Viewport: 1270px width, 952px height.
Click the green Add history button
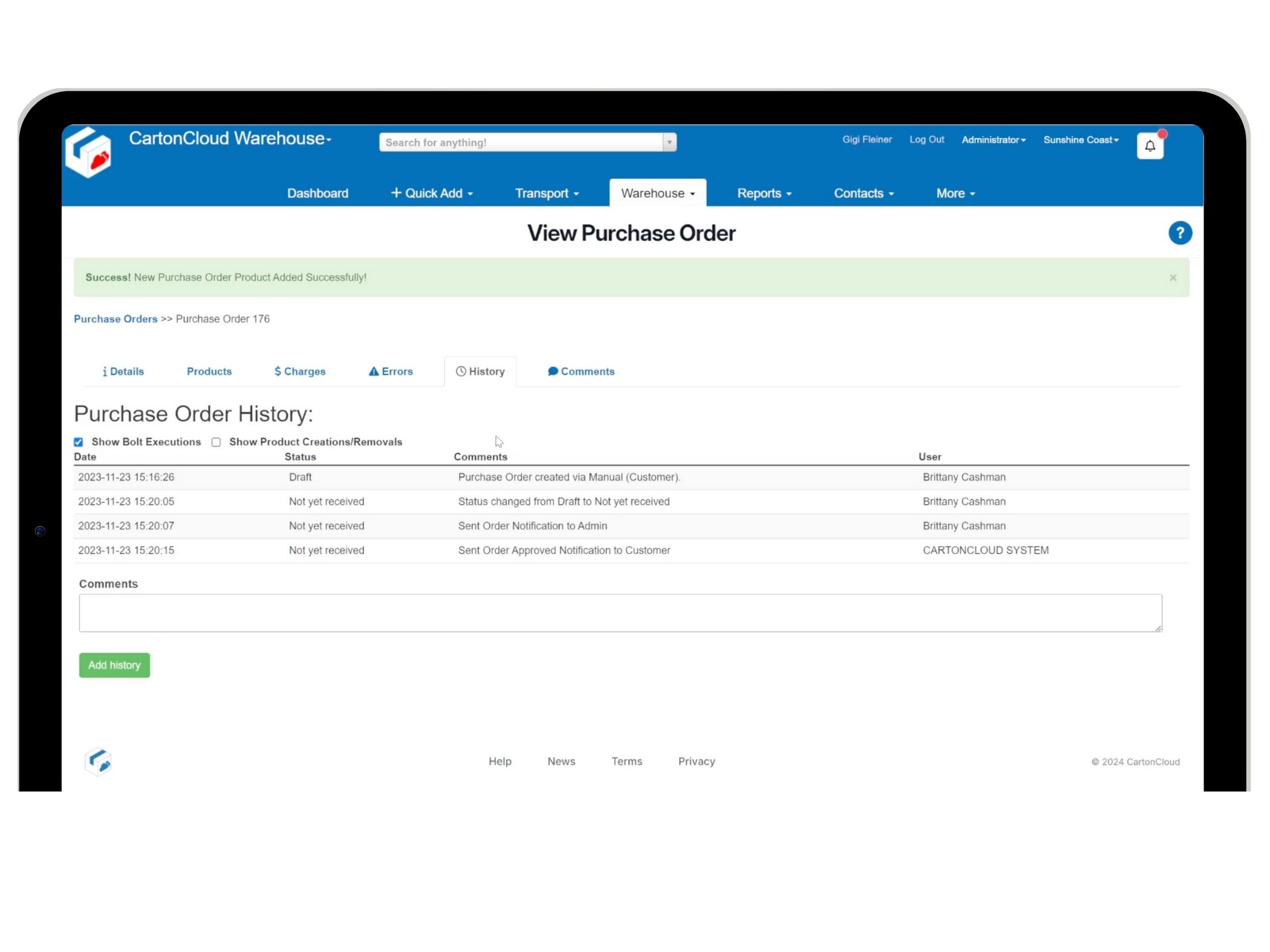(114, 665)
